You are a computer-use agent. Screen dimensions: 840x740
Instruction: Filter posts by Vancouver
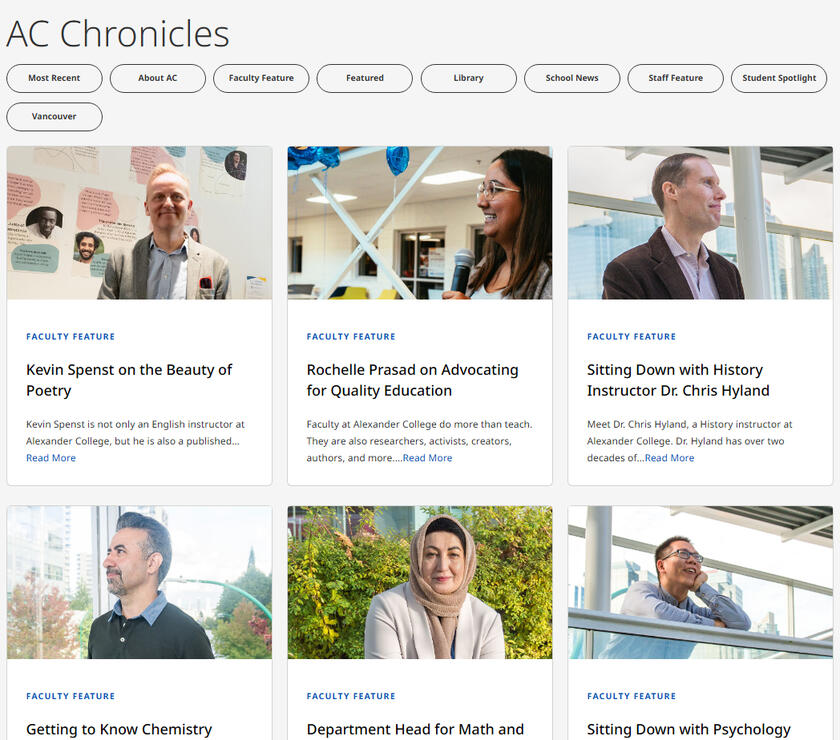coord(54,117)
